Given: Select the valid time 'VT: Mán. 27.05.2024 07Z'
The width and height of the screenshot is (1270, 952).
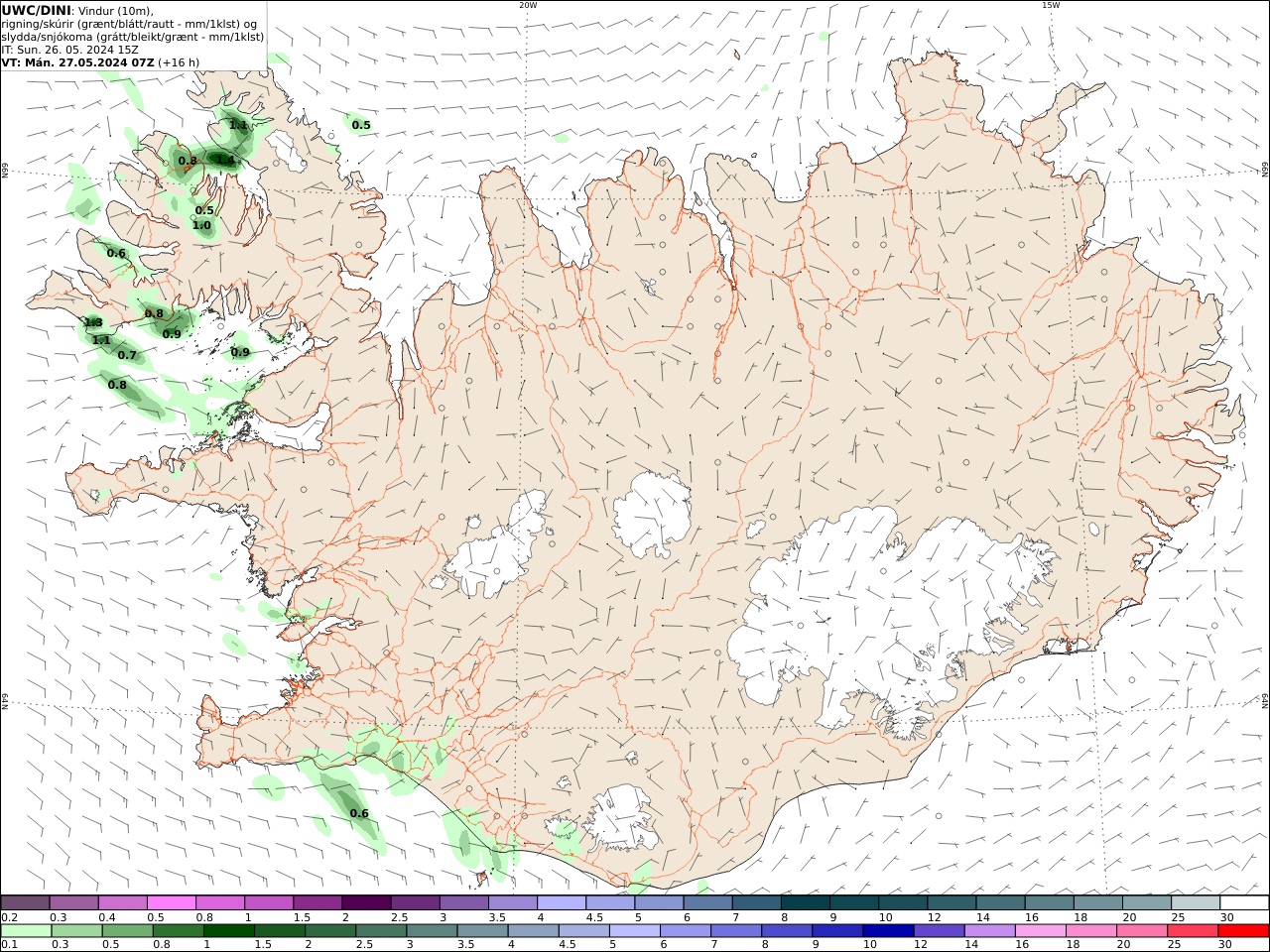Looking at the screenshot, I should coord(77,61).
